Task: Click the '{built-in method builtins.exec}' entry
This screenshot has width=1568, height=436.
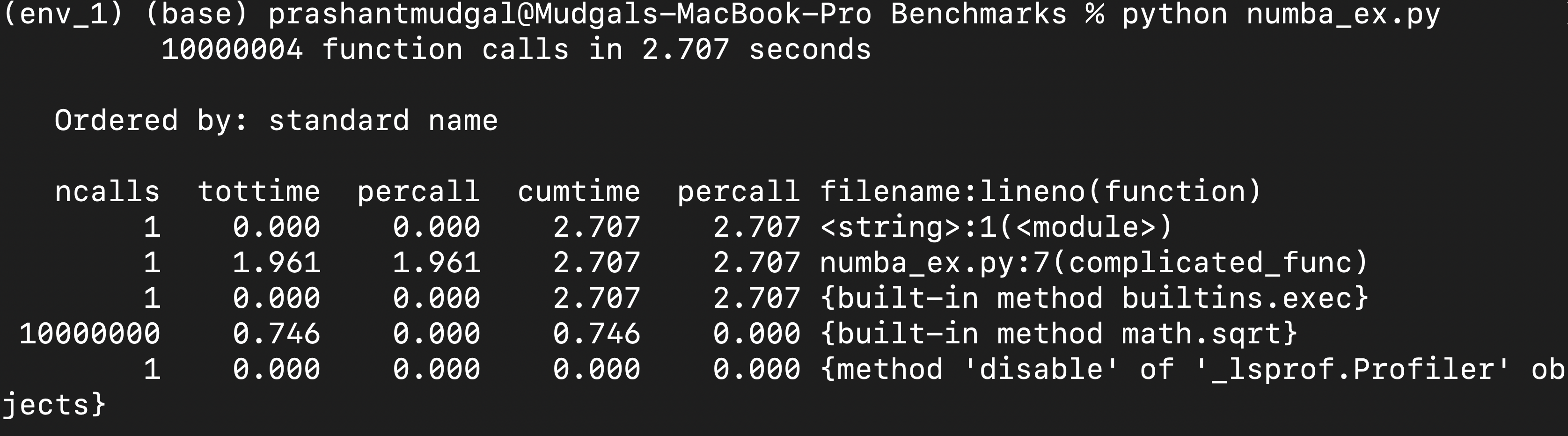Action: 1094,298
